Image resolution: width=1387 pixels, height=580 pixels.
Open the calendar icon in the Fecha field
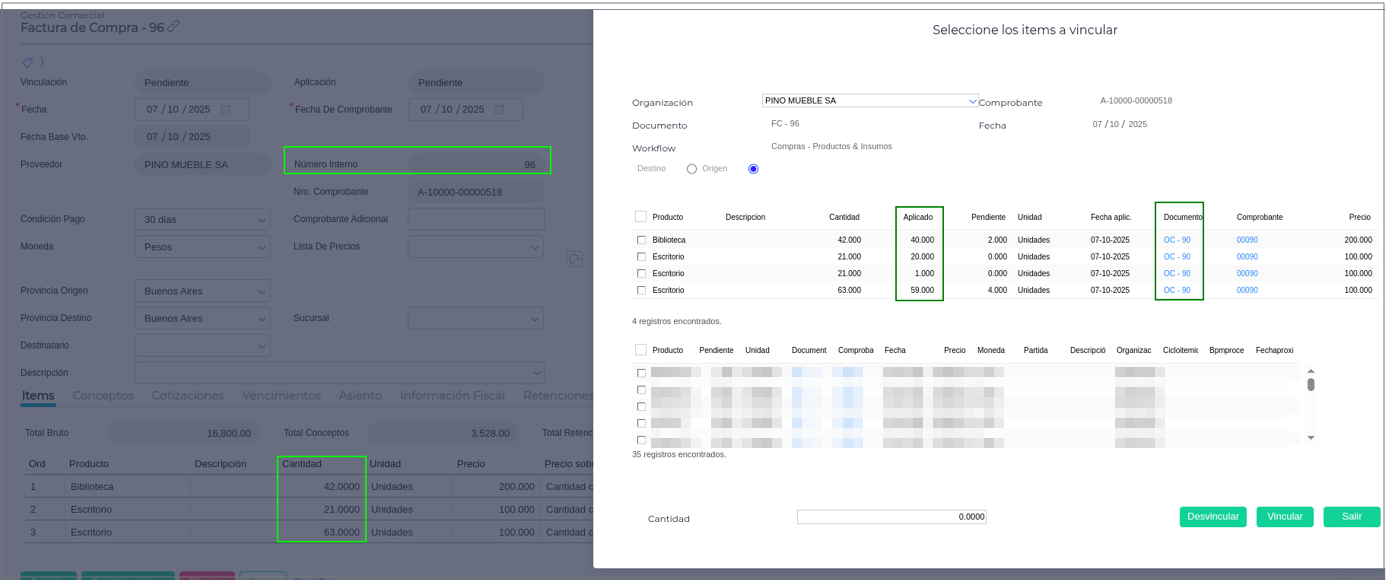coord(226,110)
